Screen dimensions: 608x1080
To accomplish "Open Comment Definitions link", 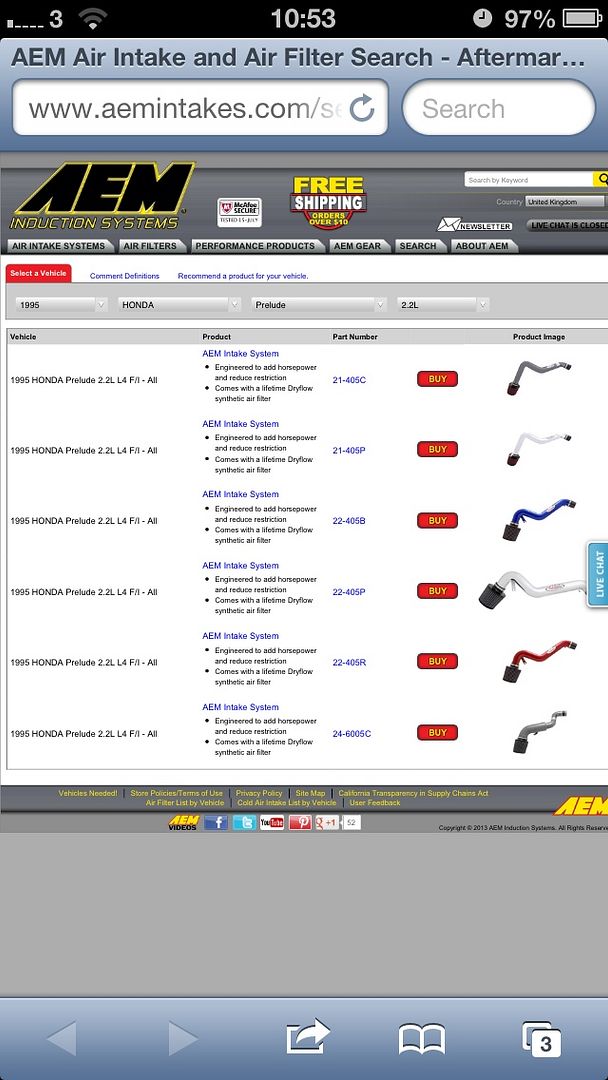I will click(125, 276).
